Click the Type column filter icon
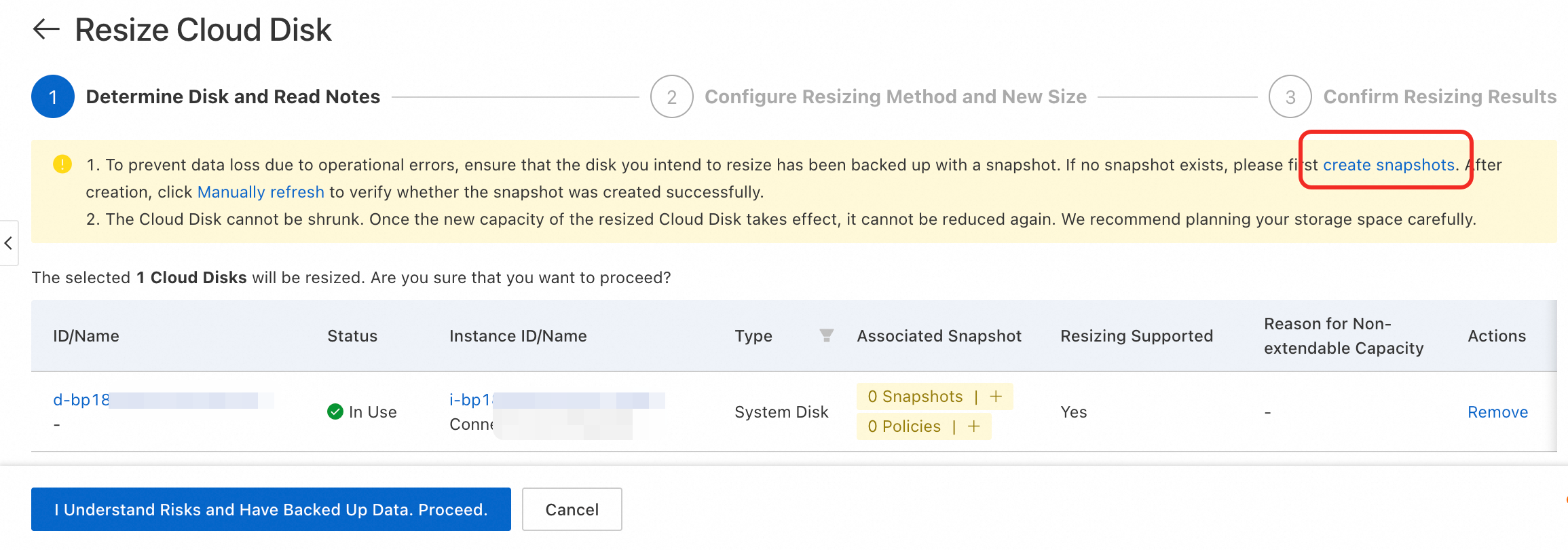 (x=826, y=335)
